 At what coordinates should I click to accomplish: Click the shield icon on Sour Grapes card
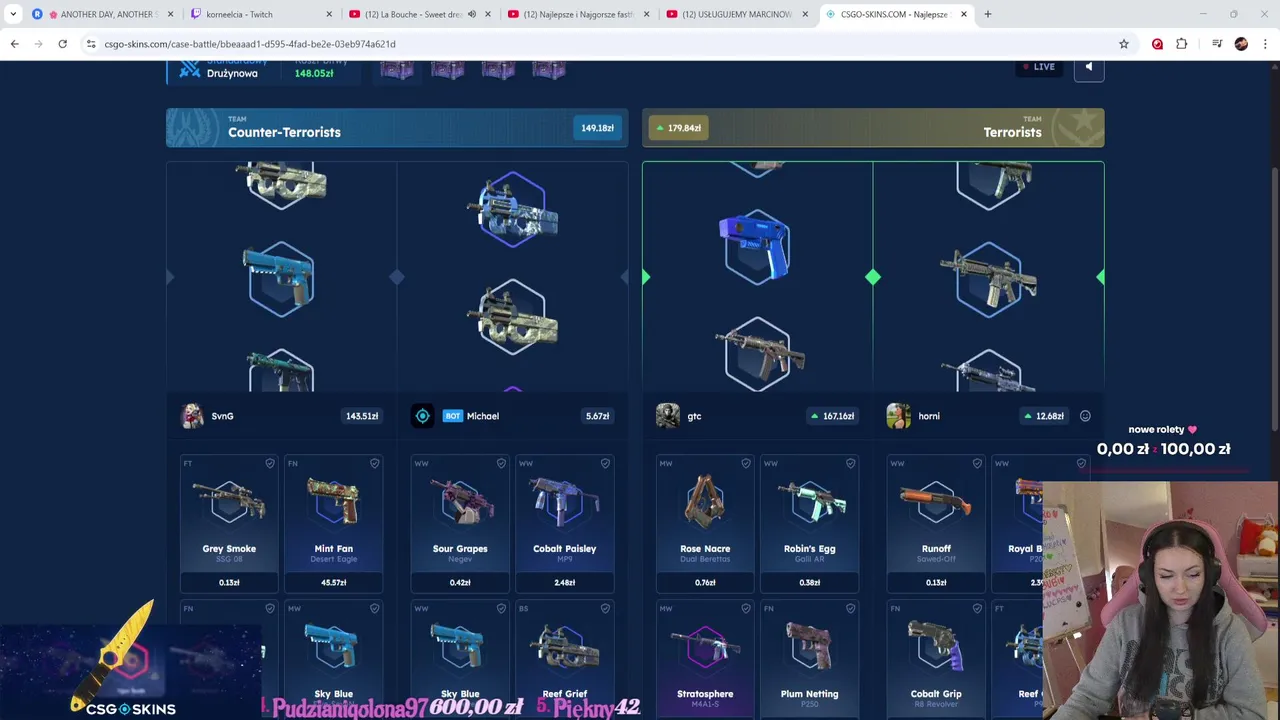click(x=501, y=463)
